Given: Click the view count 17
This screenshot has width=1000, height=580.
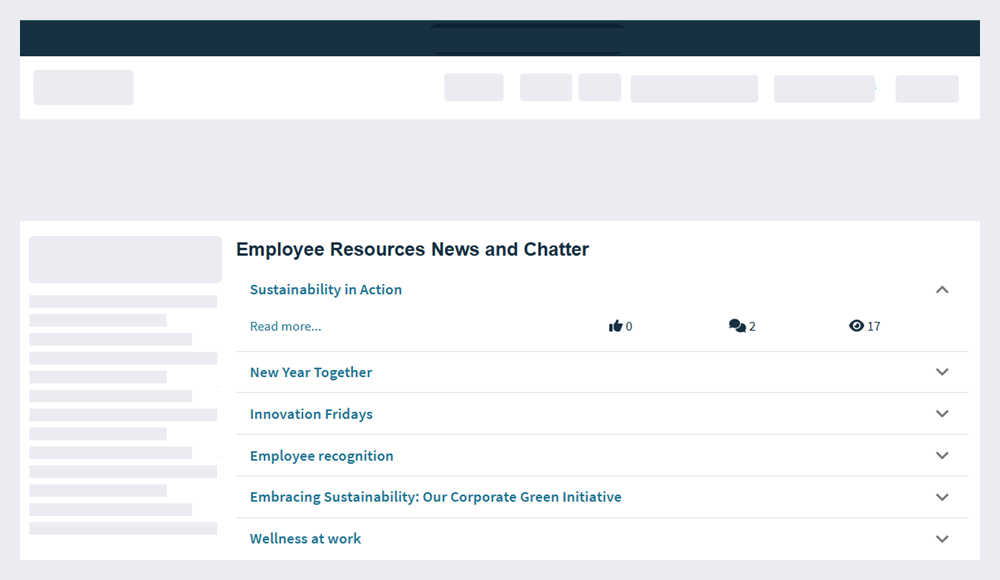Looking at the screenshot, I should tap(874, 327).
